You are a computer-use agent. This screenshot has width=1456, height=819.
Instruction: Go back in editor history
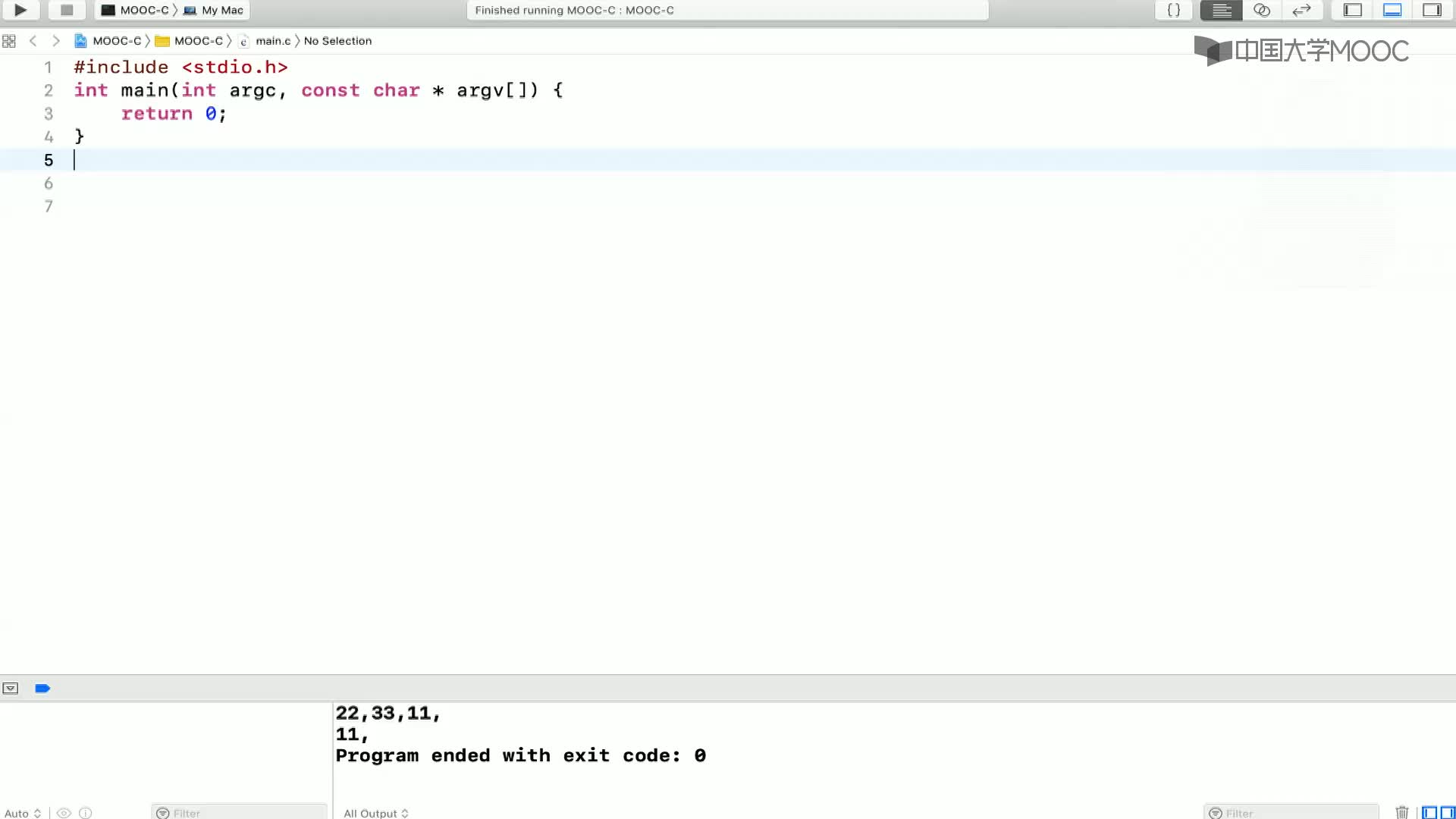pyautogui.click(x=33, y=41)
